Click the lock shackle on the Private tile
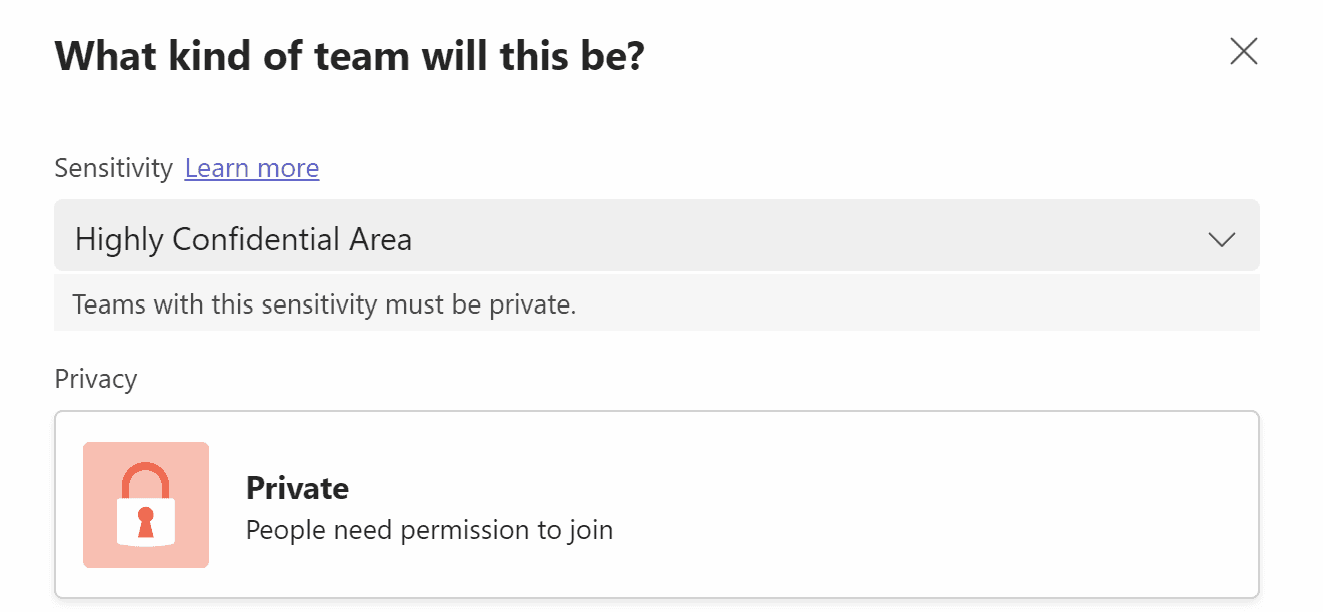The image size is (1323, 612). (145, 478)
